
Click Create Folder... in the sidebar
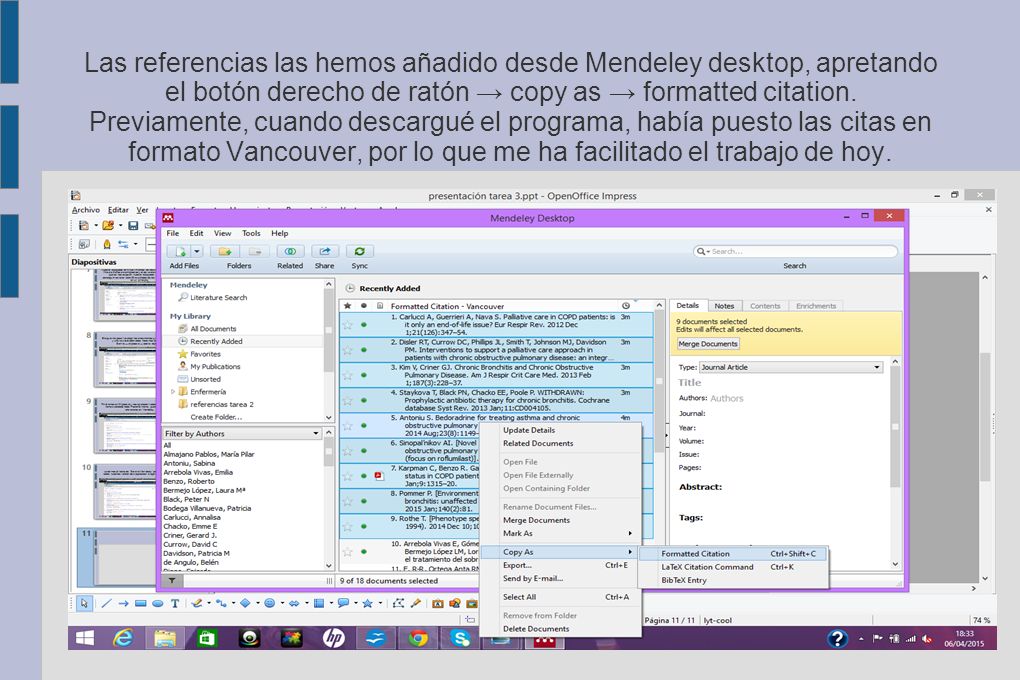click(x=216, y=417)
